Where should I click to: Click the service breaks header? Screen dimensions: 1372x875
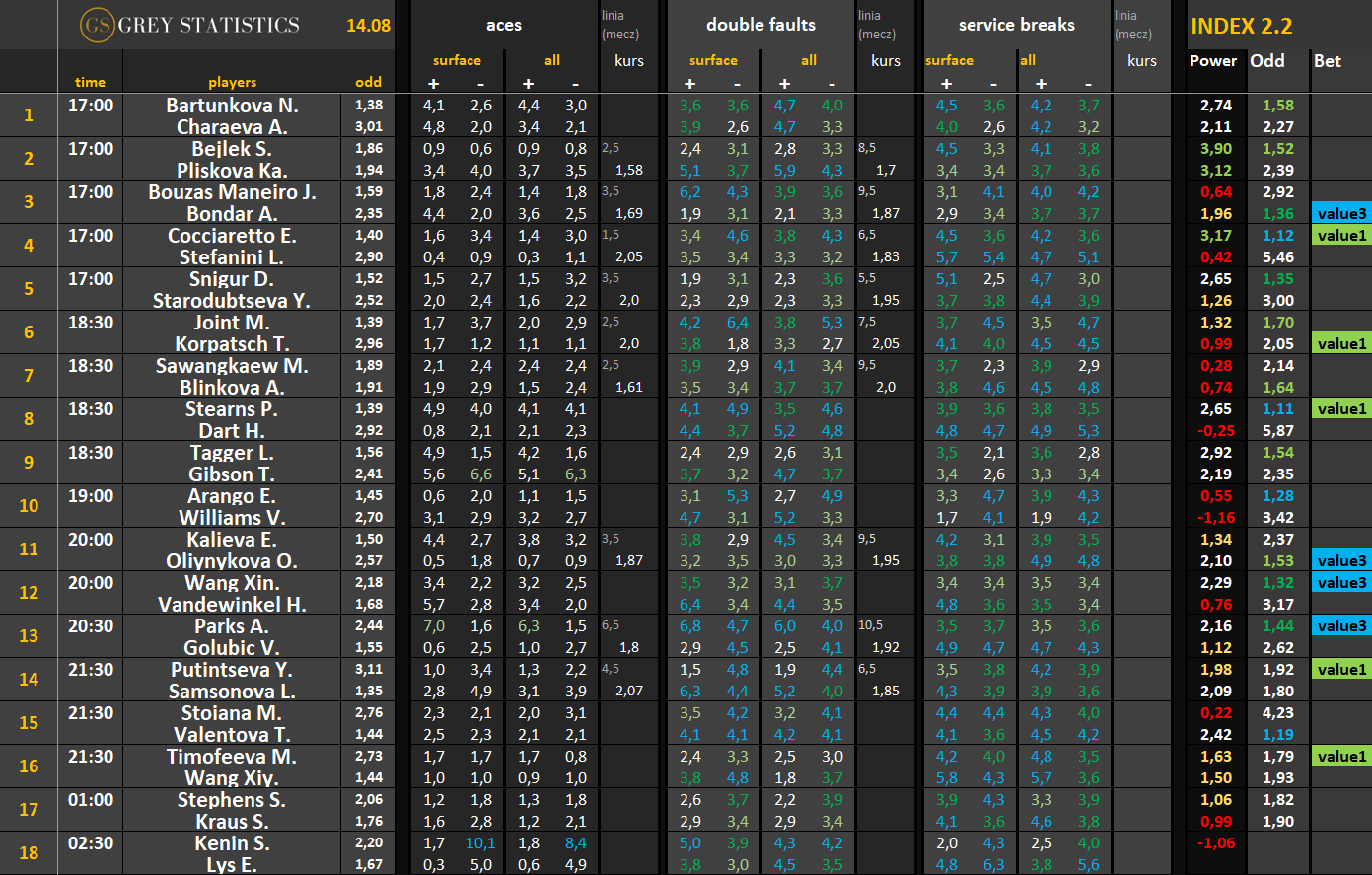pos(1016,25)
